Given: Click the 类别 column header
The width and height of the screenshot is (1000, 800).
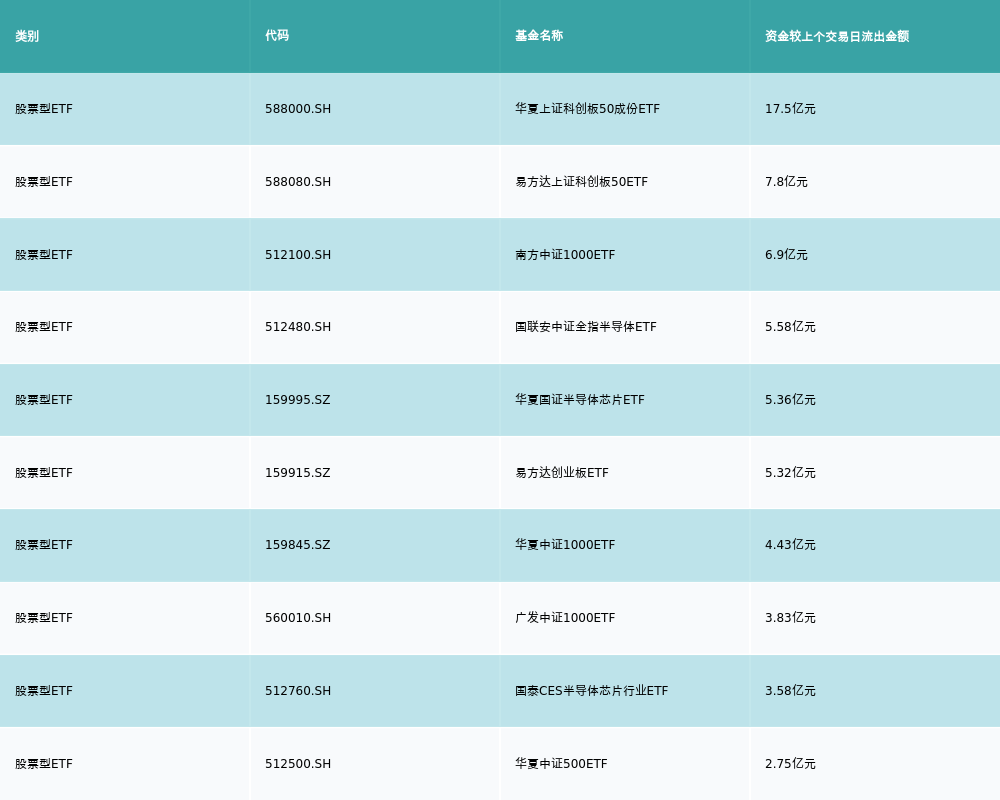Looking at the screenshot, I should 27,36.
